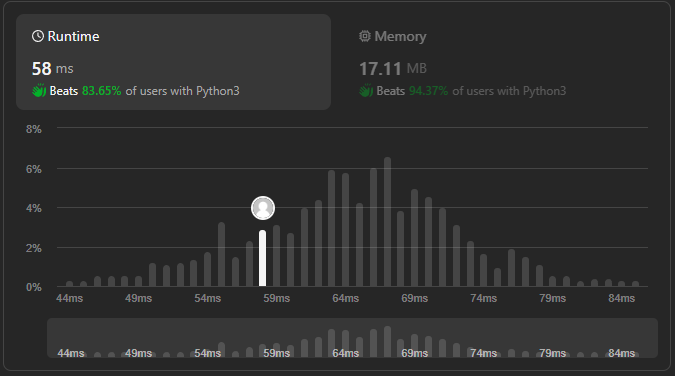Click the 0% label on the y-axis
The width and height of the screenshot is (675, 376).
[x=34, y=287]
